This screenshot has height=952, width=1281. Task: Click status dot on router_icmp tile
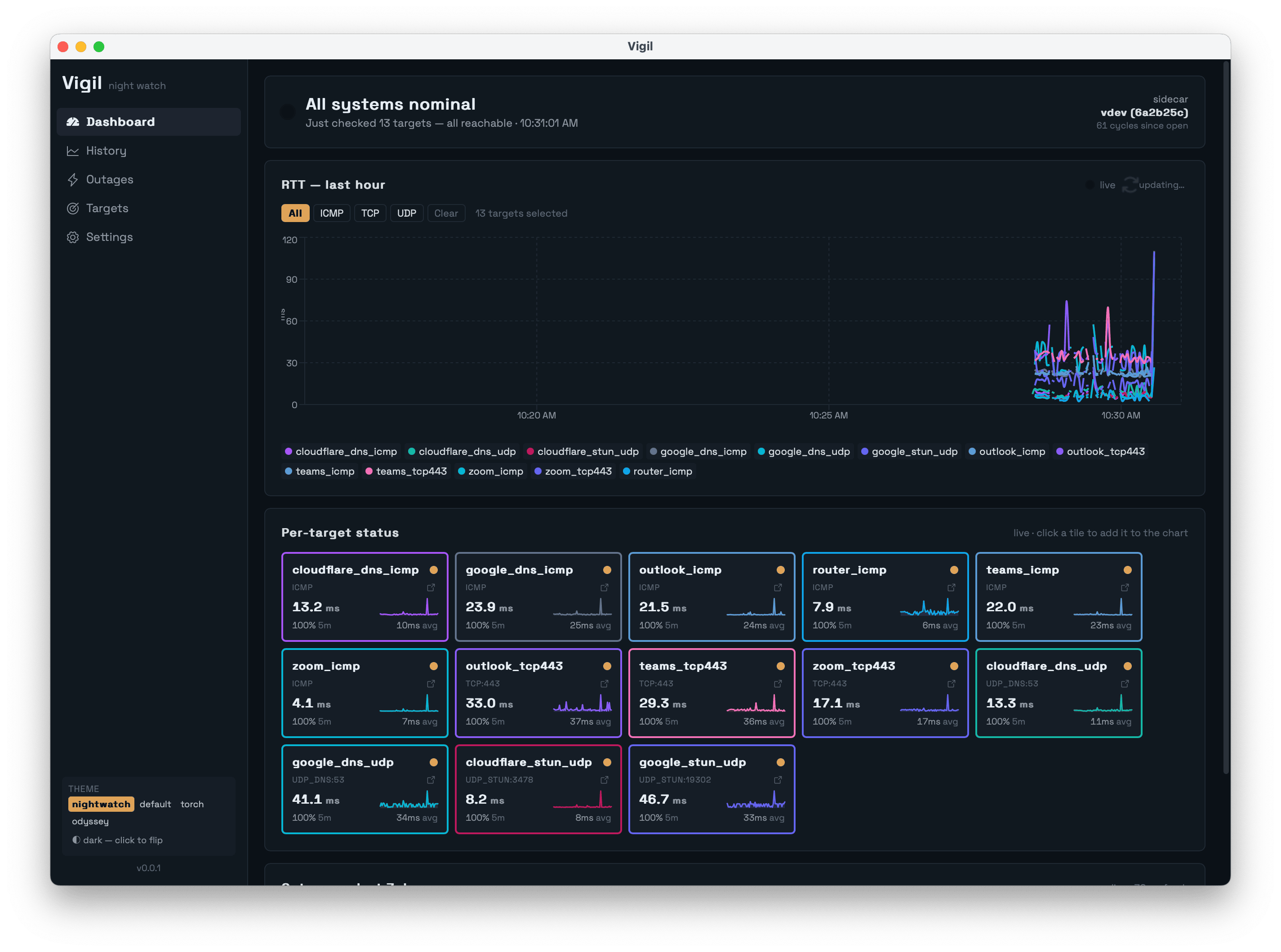954,570
